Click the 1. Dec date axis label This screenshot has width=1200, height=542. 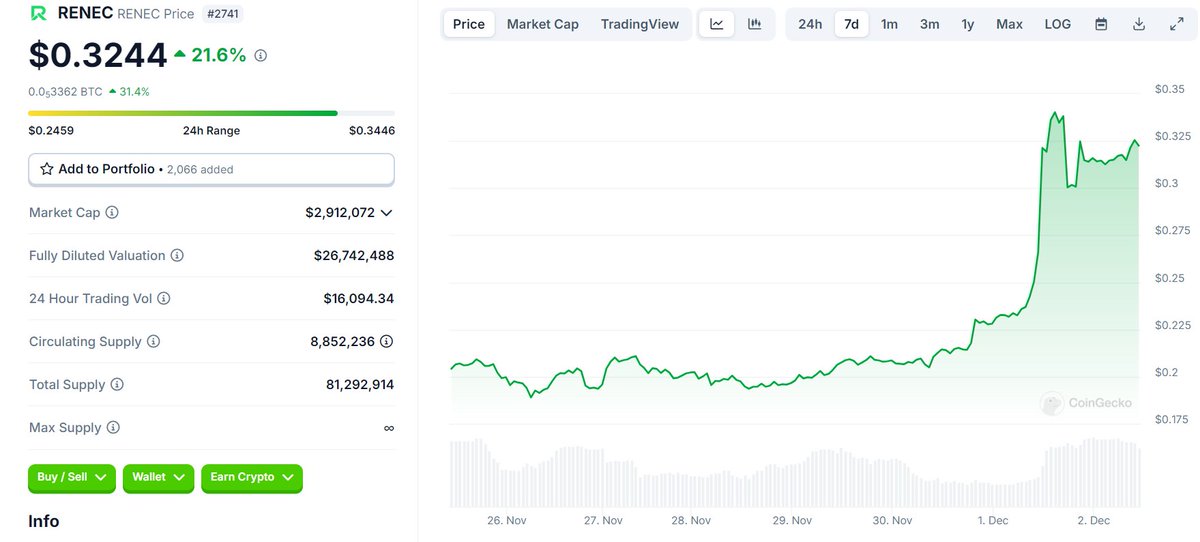pos(993,521)
